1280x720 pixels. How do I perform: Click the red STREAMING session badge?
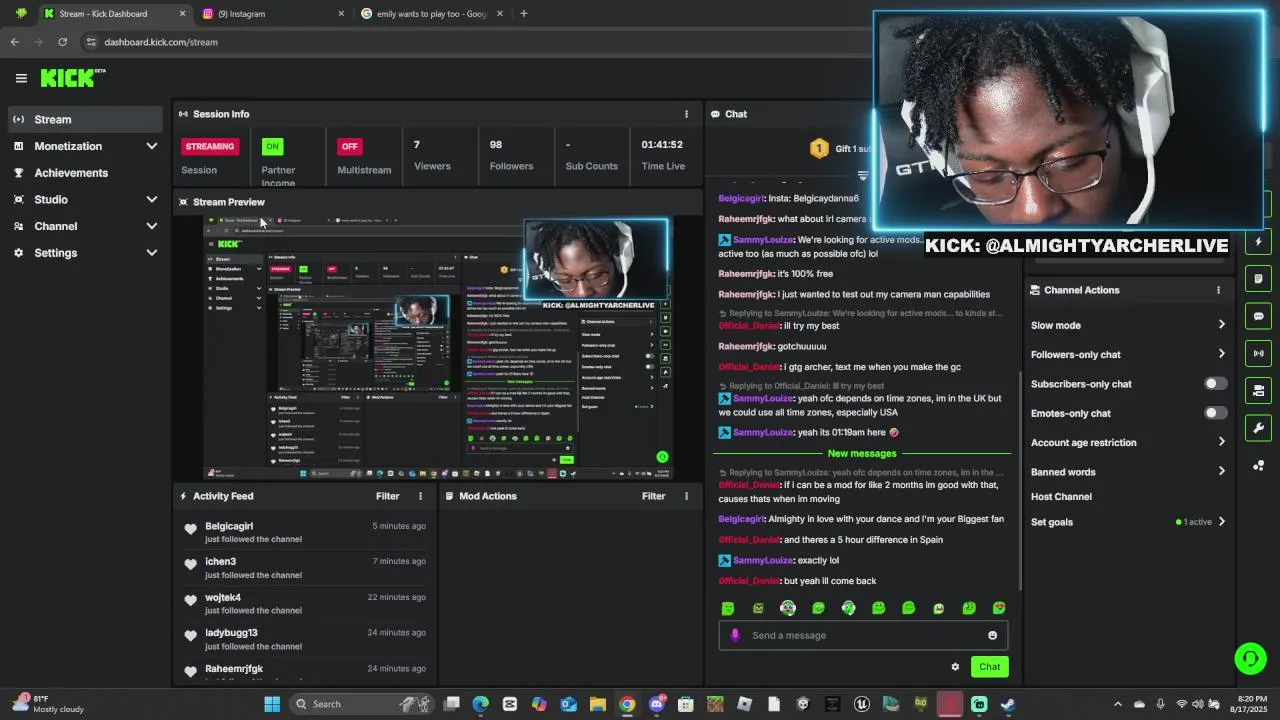tap(209, 146)
